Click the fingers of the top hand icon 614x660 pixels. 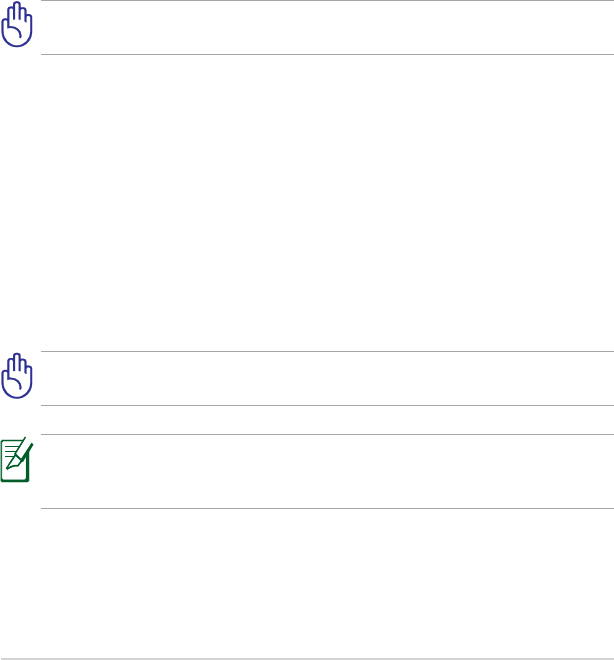pyautogui.click(x=17, y=13)
